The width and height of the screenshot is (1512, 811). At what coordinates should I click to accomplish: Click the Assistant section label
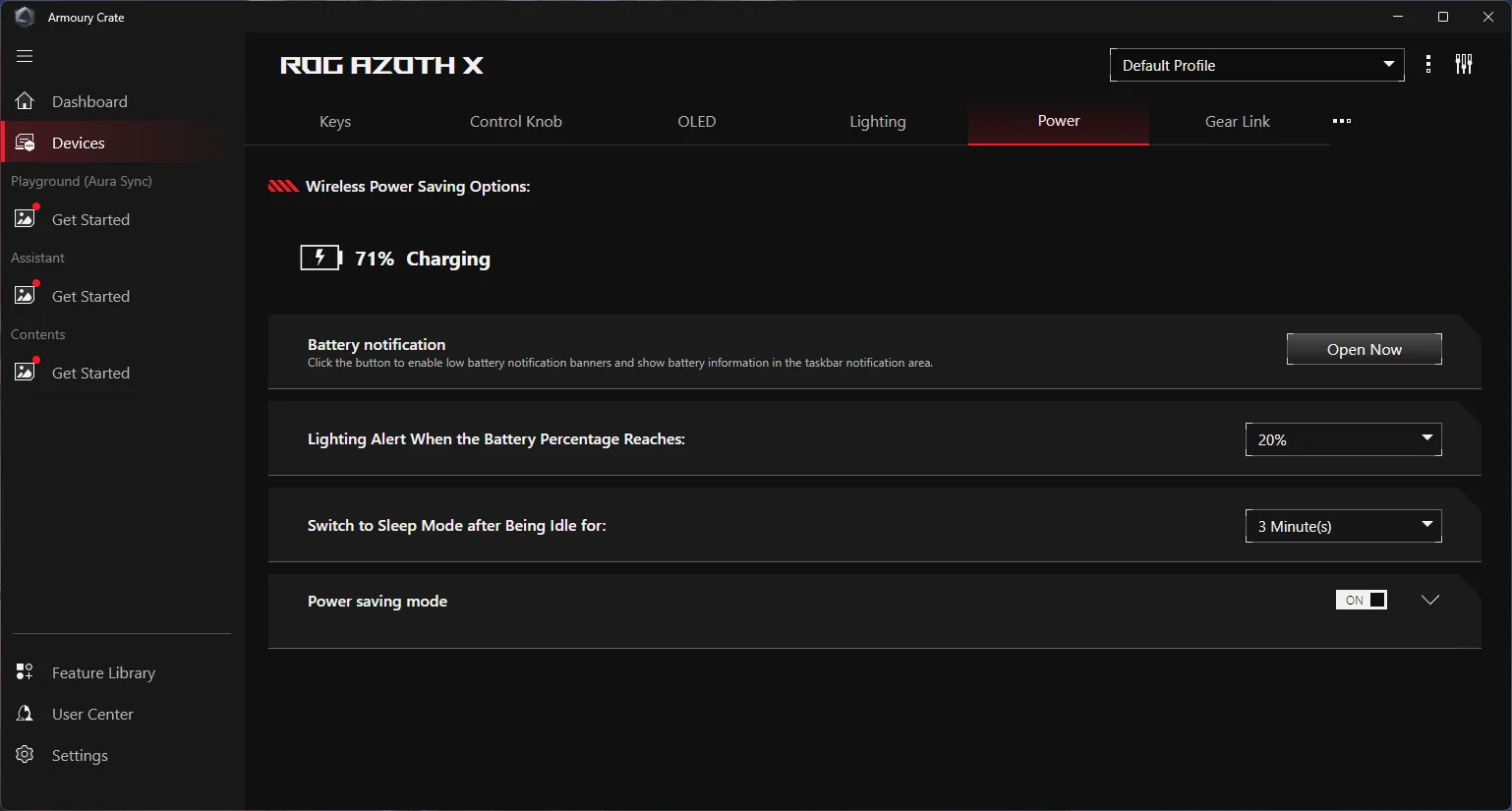(37, 258)
